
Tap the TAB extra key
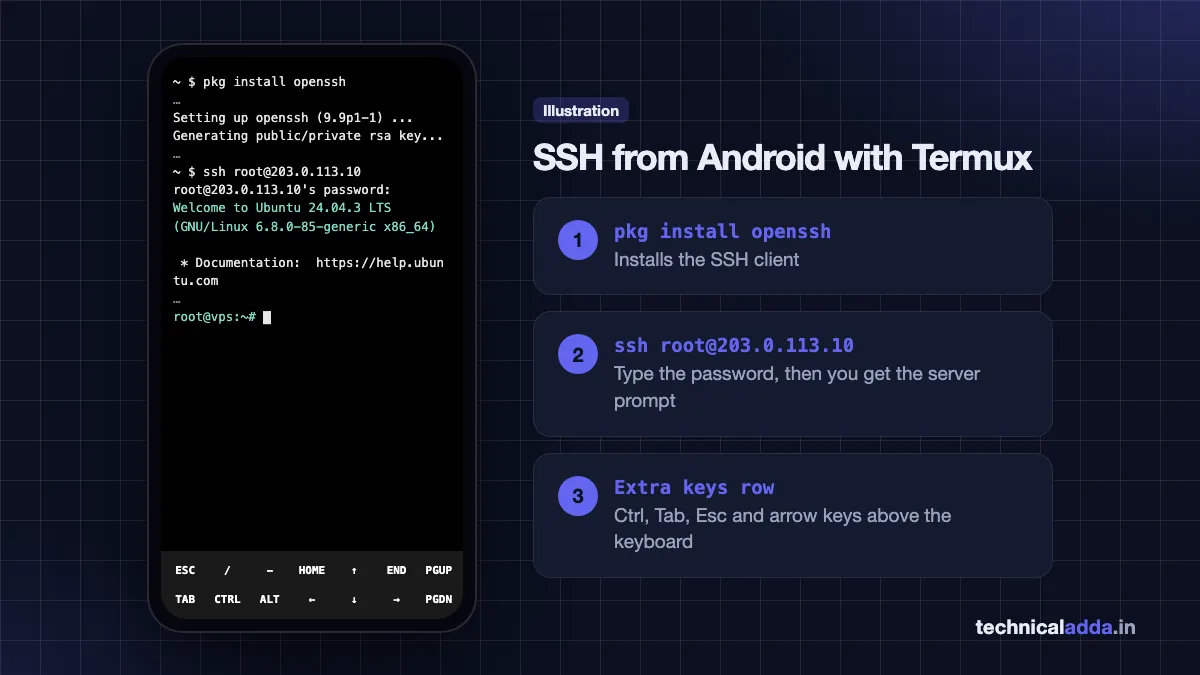click(x=185, y=599)
